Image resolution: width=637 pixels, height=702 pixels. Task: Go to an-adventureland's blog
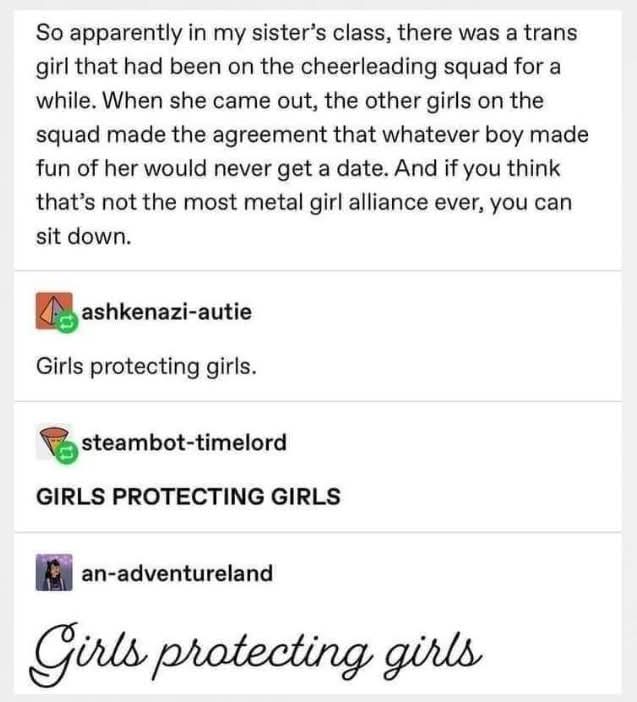(177, 573)
